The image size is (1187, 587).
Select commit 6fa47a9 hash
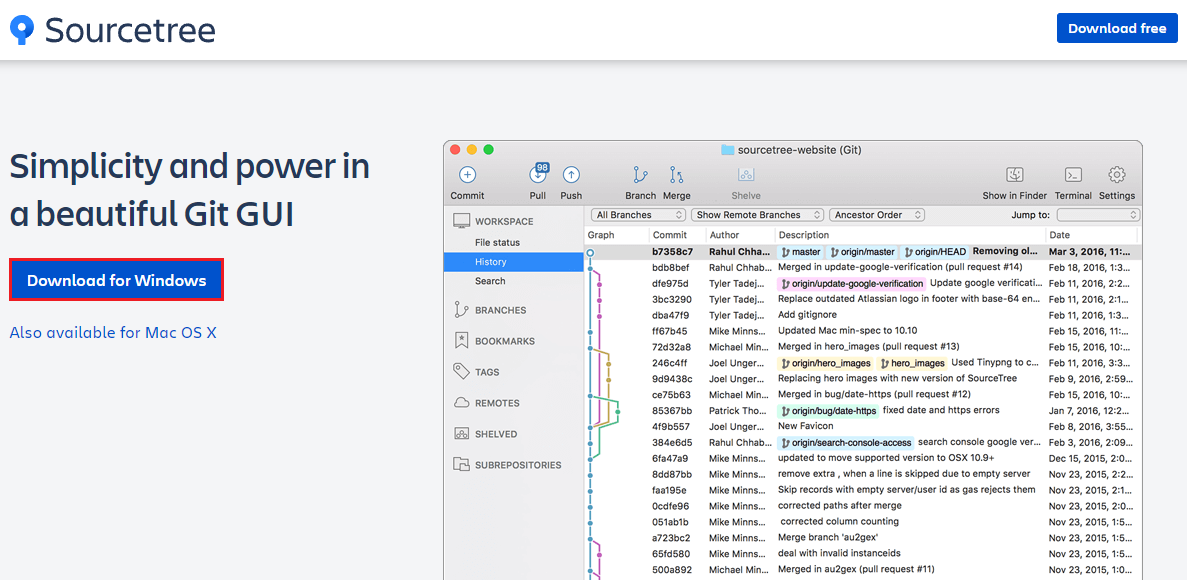[x=670, y=458]
